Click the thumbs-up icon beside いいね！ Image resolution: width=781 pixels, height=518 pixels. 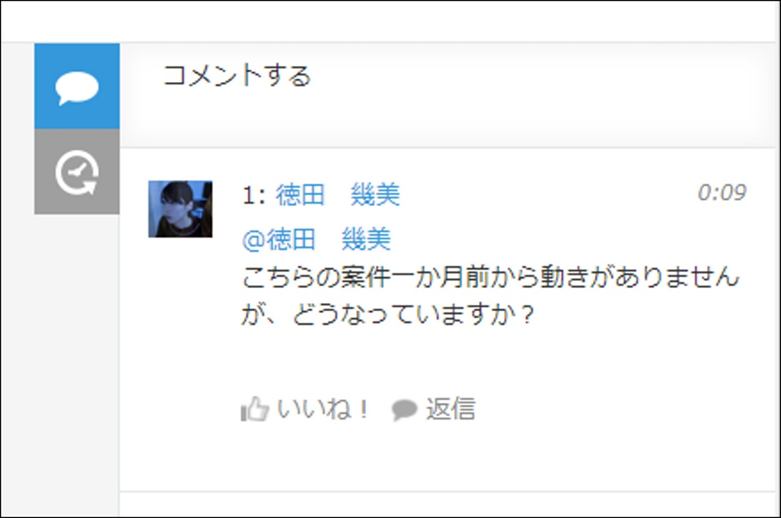255,409
